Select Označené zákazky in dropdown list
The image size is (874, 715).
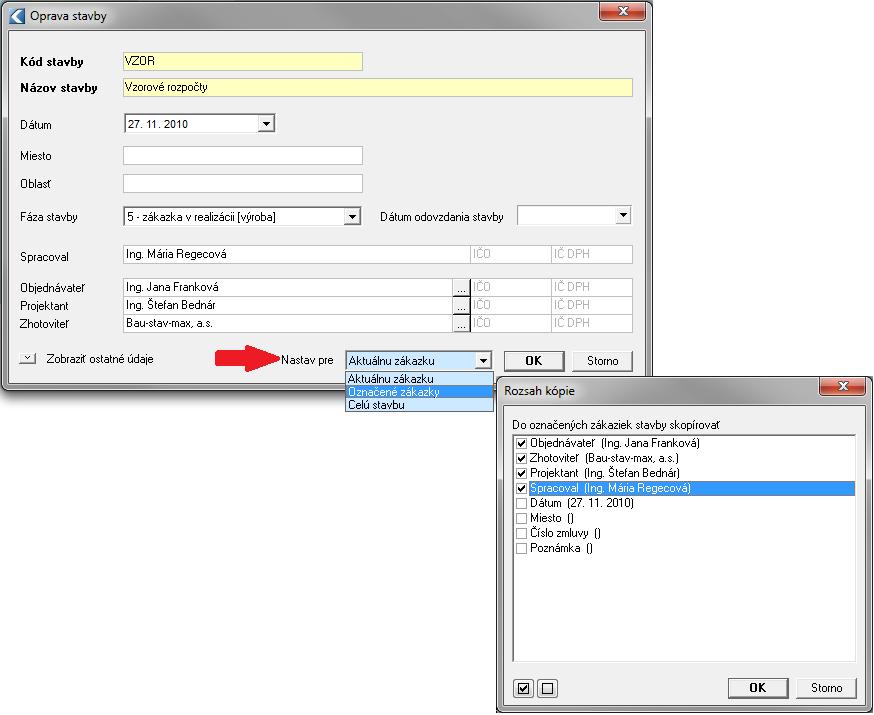pos(419,392)
